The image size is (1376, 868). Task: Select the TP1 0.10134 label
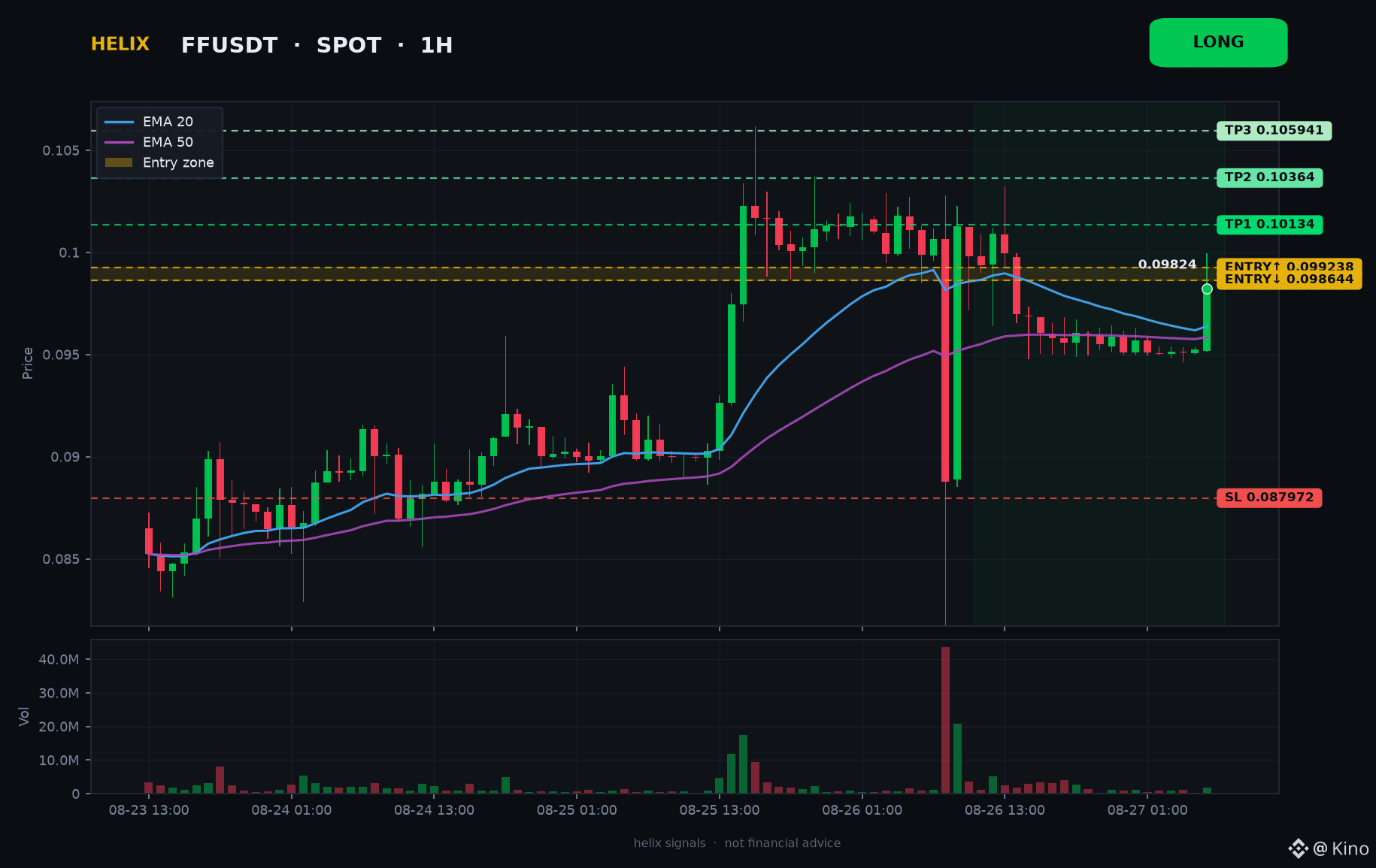tap(1269, 225)
